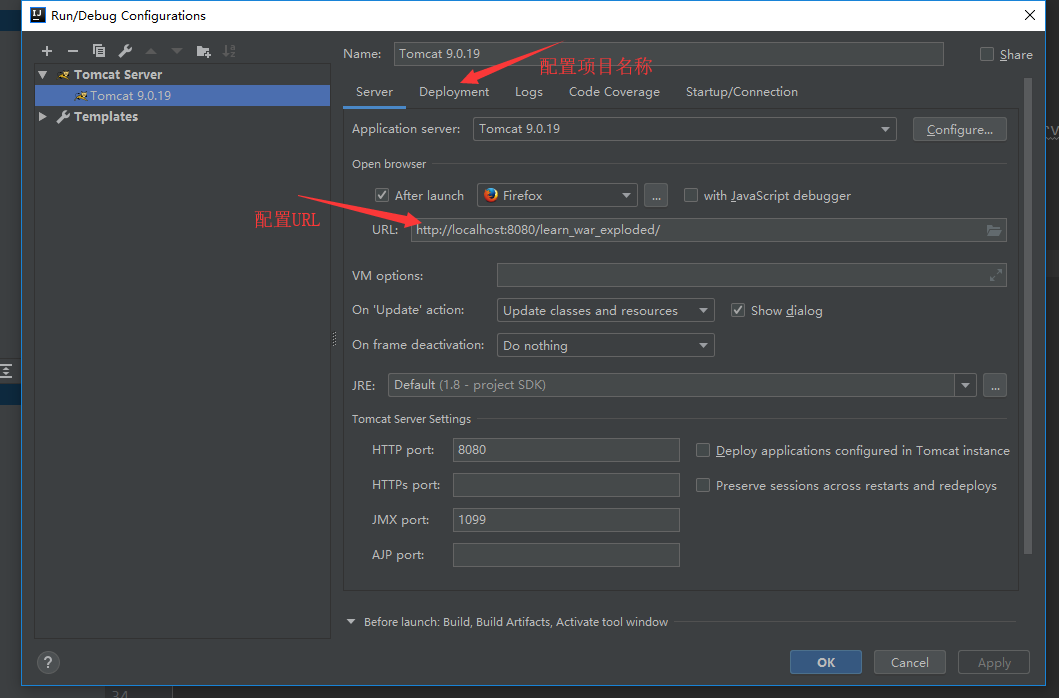Image resolution: width=1059 pixels, height=698 pixels.
Task: Enable with JavaScript debugger
Action: [x=690, y=195]
